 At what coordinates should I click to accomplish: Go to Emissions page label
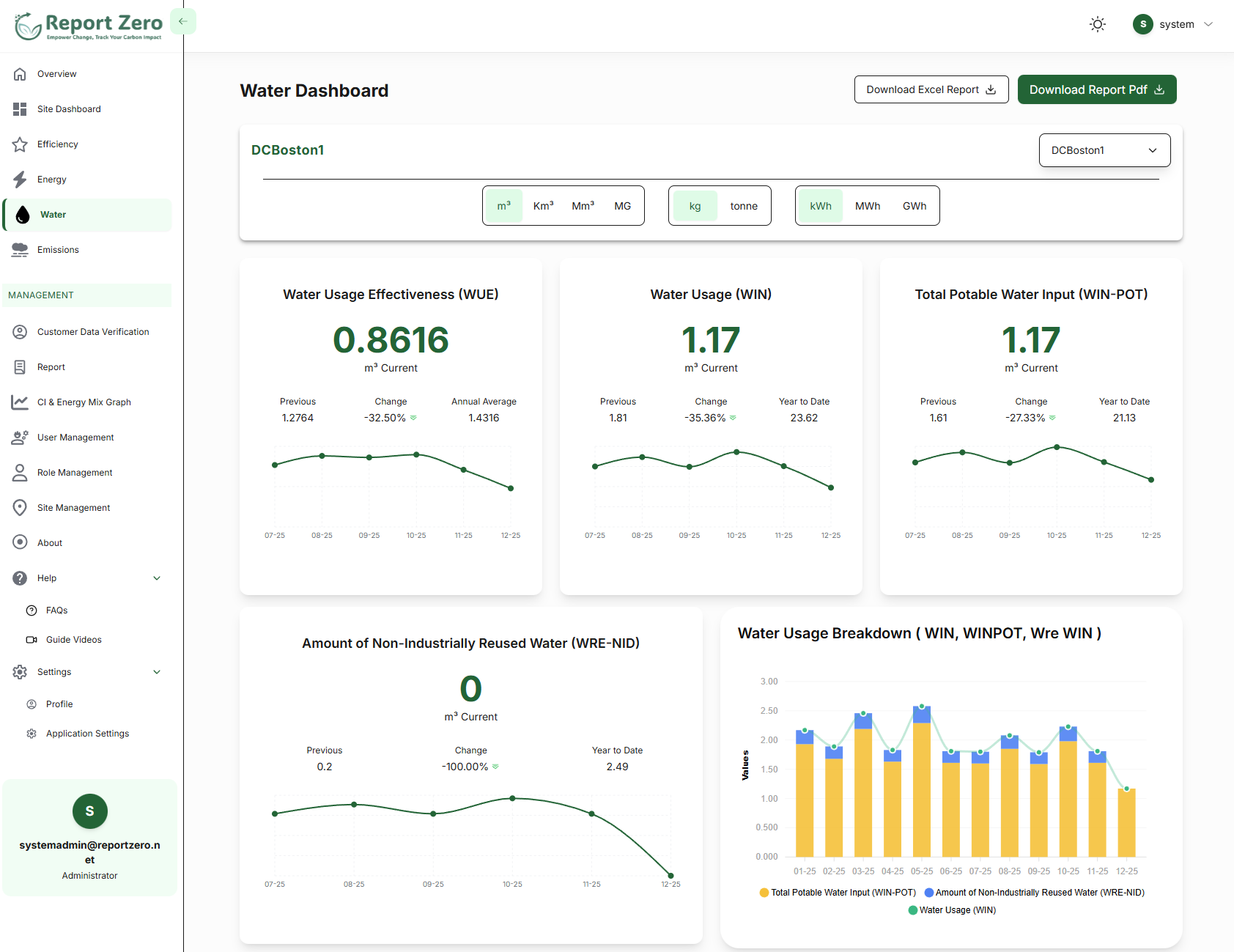58,250
